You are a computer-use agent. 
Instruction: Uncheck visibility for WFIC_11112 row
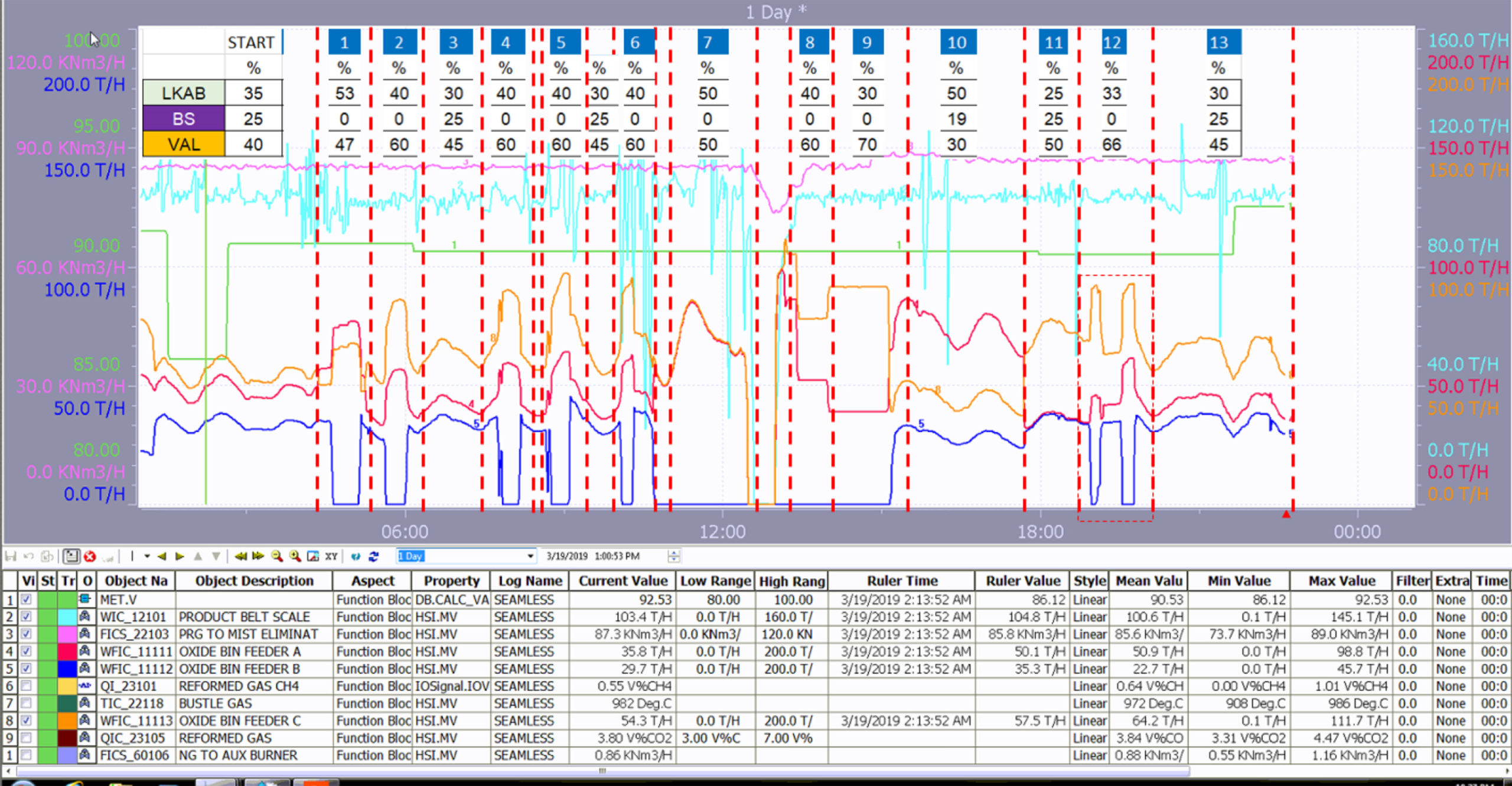pyautogui.click(x=27, y=668)
